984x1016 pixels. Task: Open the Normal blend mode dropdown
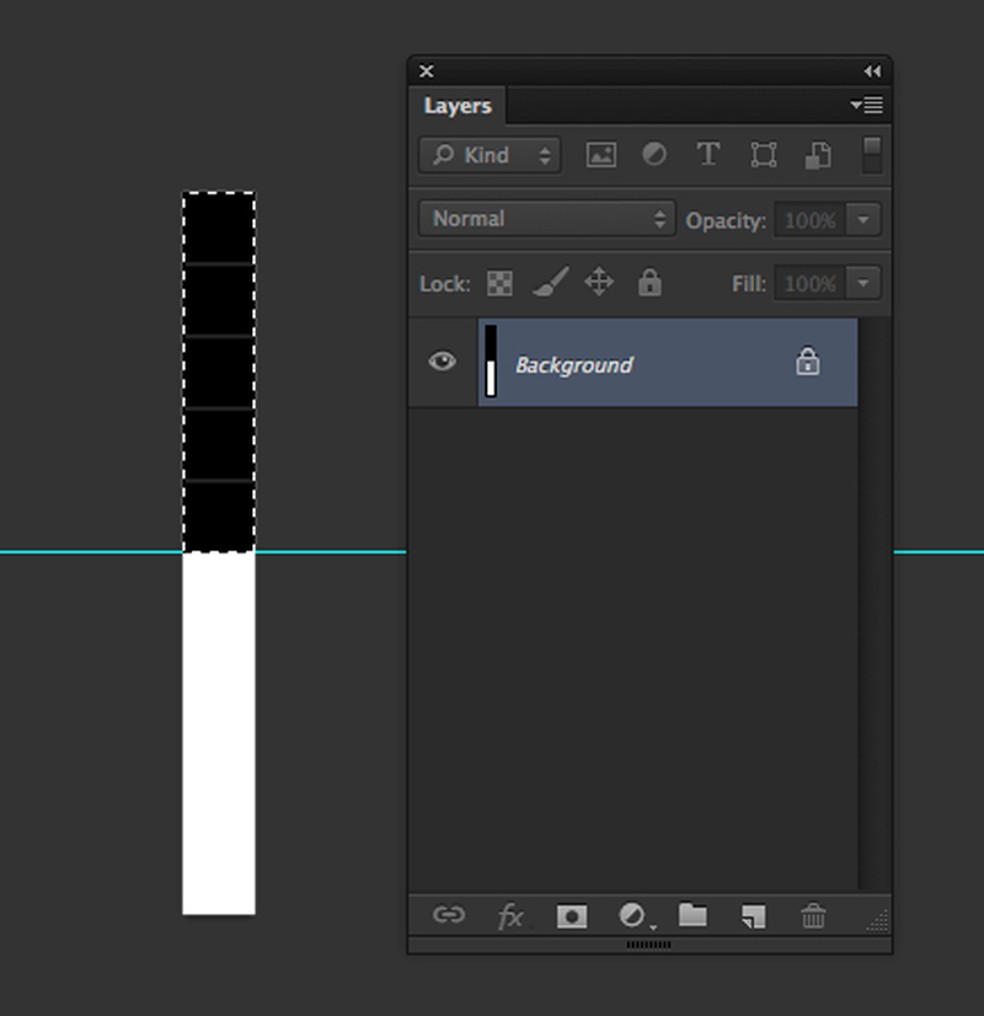[547, 218]
